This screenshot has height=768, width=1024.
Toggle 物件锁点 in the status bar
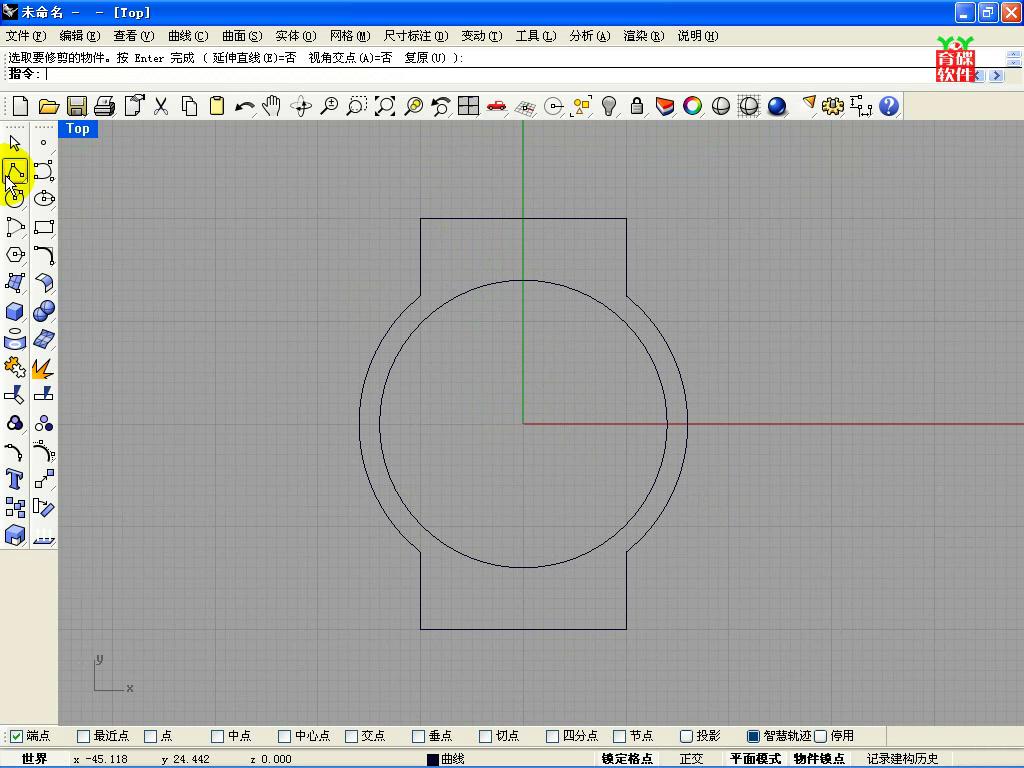[819, 759]
